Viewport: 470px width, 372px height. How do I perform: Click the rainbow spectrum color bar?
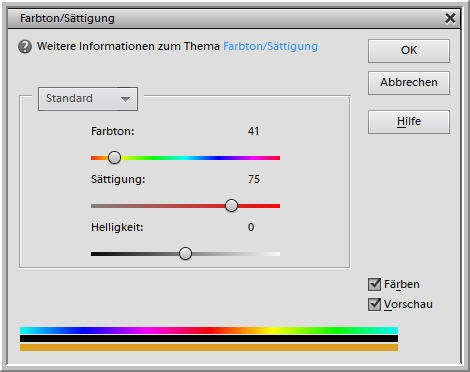209,330
